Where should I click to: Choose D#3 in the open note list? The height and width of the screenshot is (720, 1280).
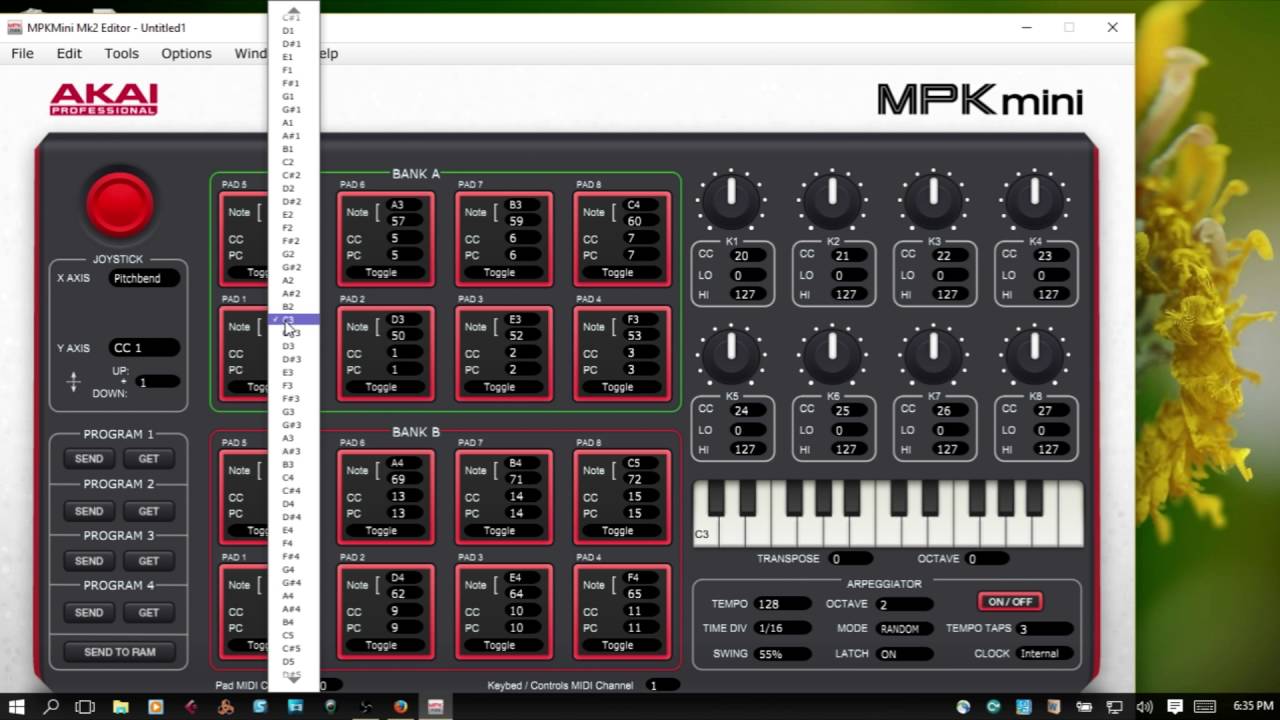coord(292,359)
